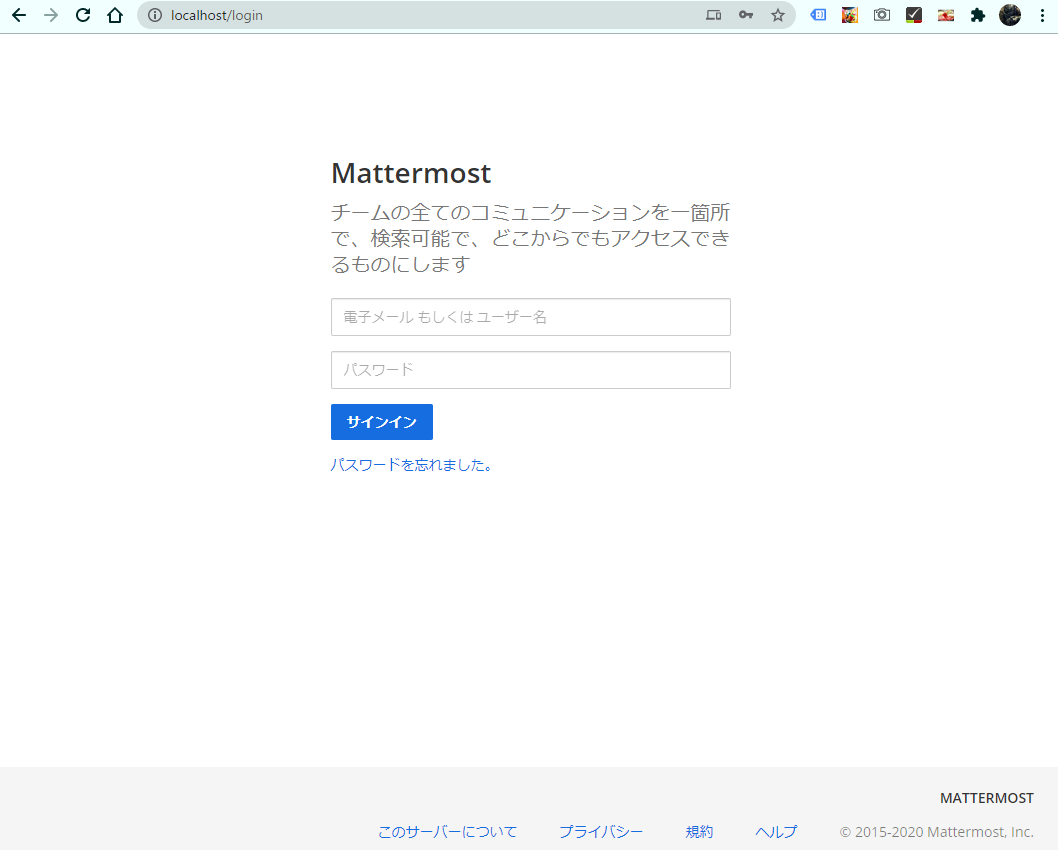Open saved passwords key icon
Viewport: 1058px width, 850px height.
[746, 15]
